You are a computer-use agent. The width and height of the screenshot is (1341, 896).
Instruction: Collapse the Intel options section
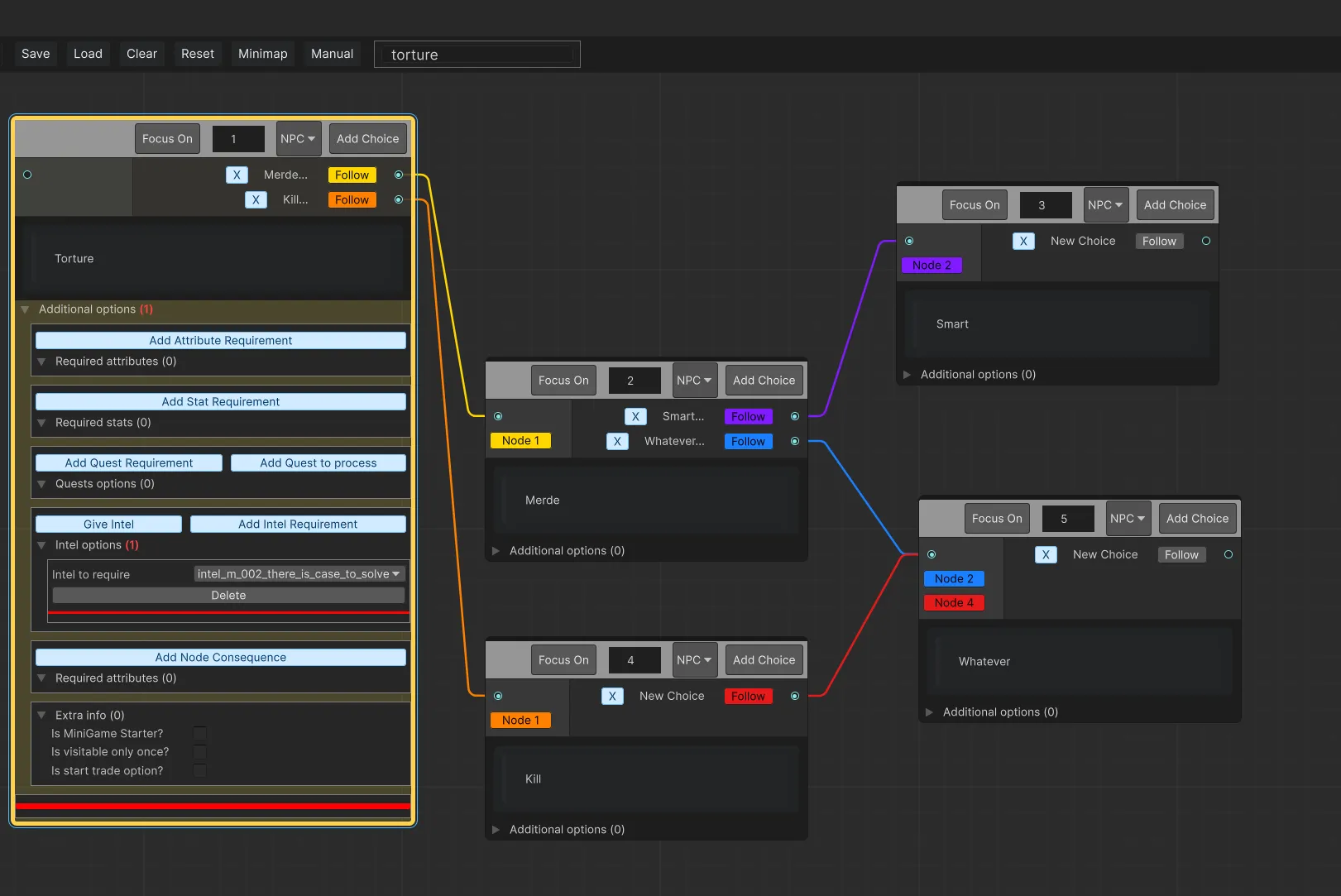41,545
